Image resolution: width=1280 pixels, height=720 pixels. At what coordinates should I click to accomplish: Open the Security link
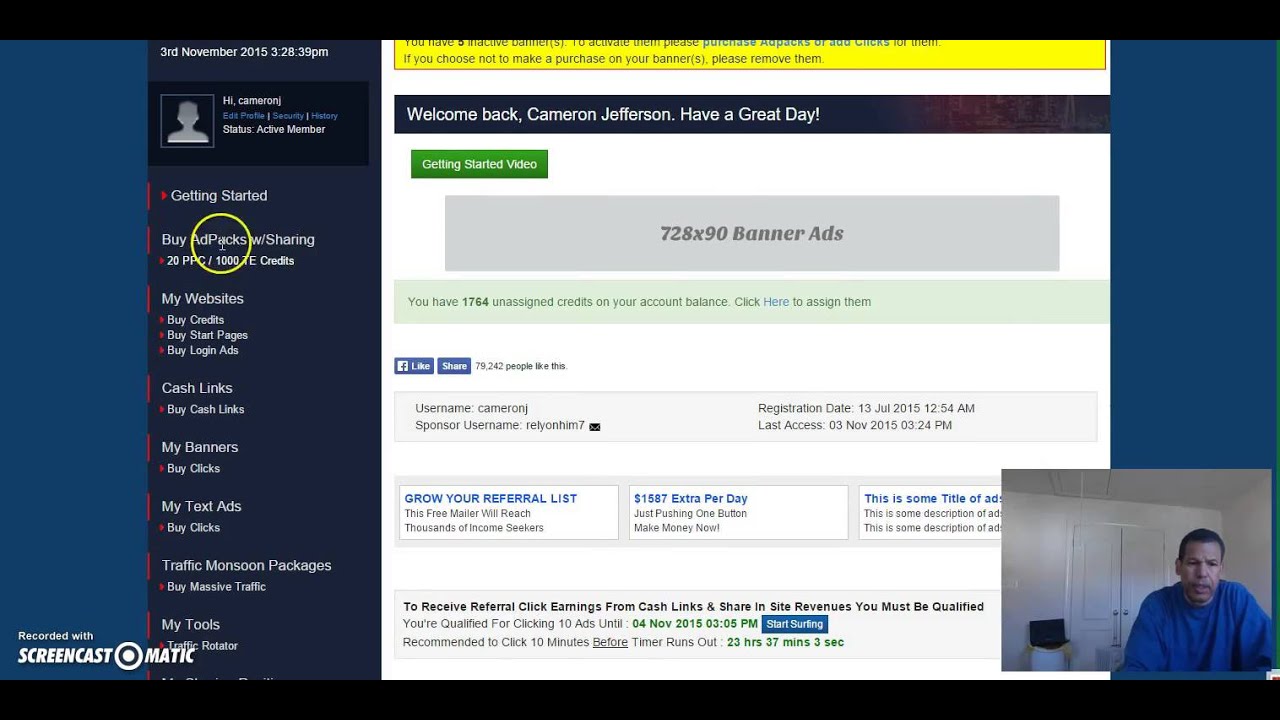point(288,116)
